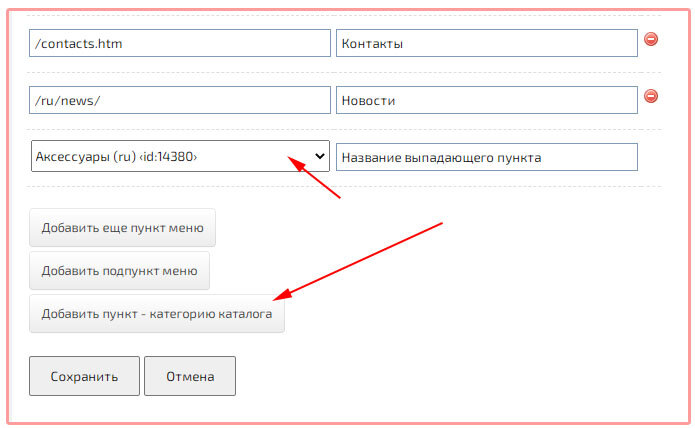Image resolution: width=695 pixels, height=428 pixels.
Task: Focus the /ru/news/ URL field
Action: coord(180,100)
